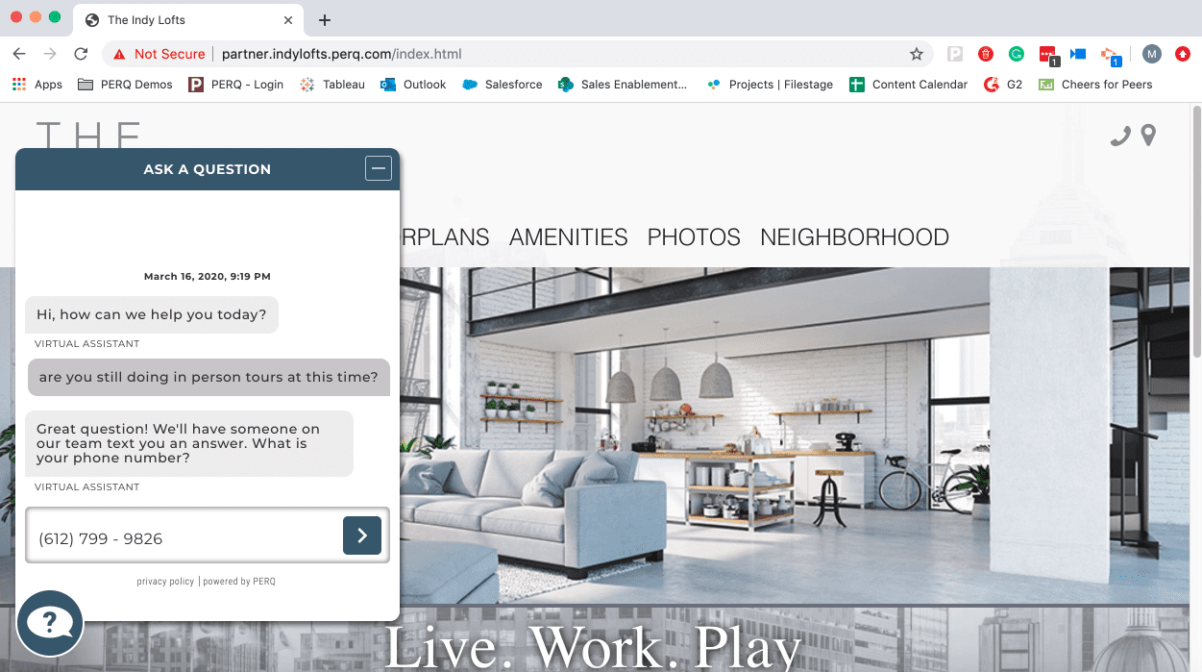1202x672 pixels.
Task: Click the green Grammarly extension icon
Action: (x=1016, y=54)
